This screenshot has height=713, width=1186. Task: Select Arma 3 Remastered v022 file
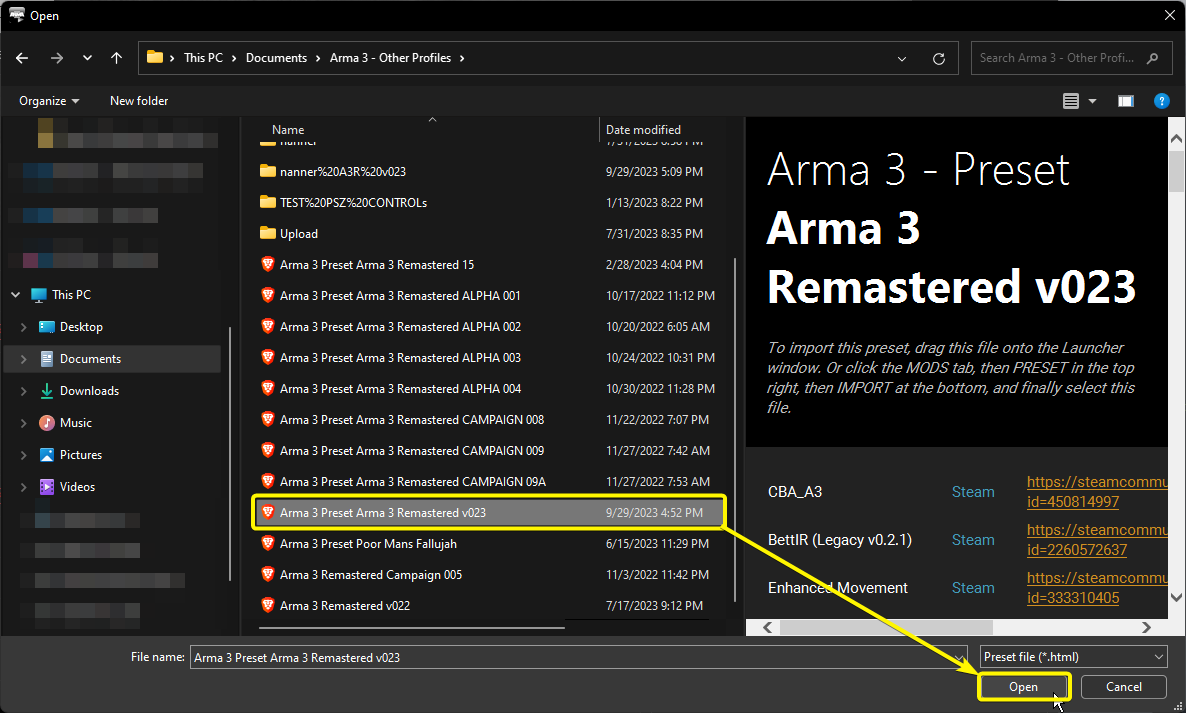pyautogui.click(x=345, y=606)
